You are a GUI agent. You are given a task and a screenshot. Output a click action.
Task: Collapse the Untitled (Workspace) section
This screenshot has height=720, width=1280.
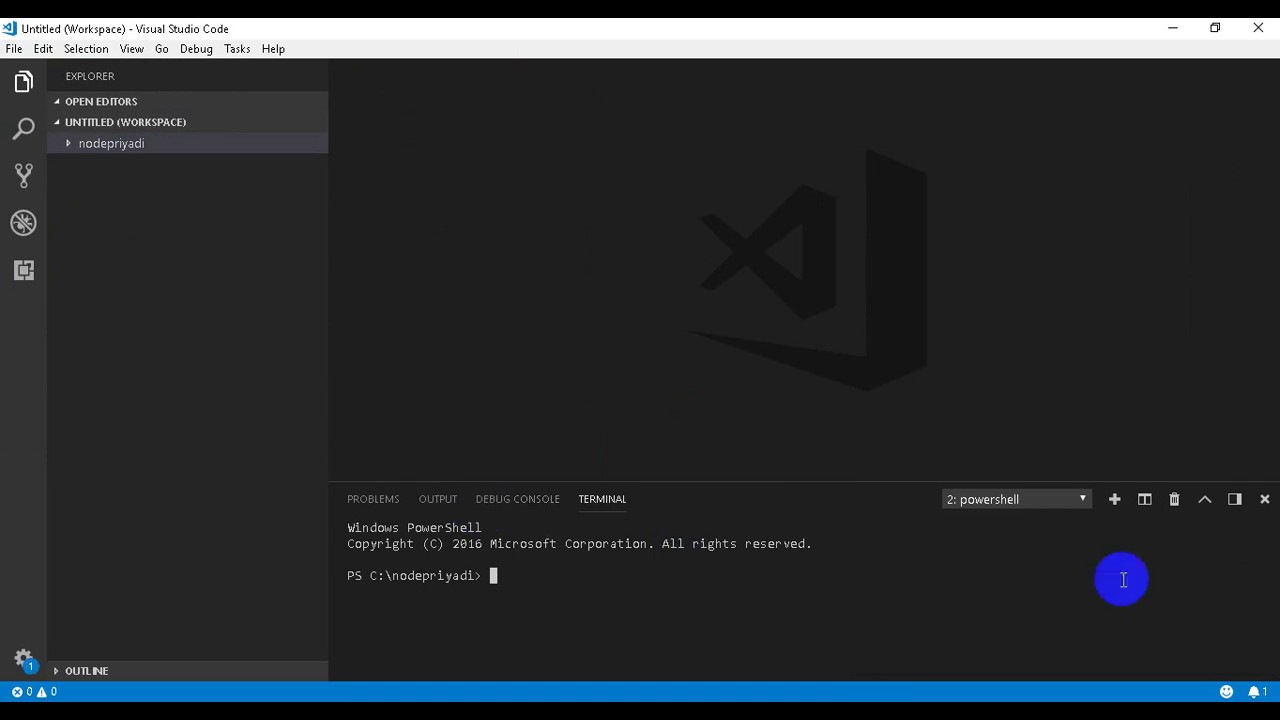[188, 122]
